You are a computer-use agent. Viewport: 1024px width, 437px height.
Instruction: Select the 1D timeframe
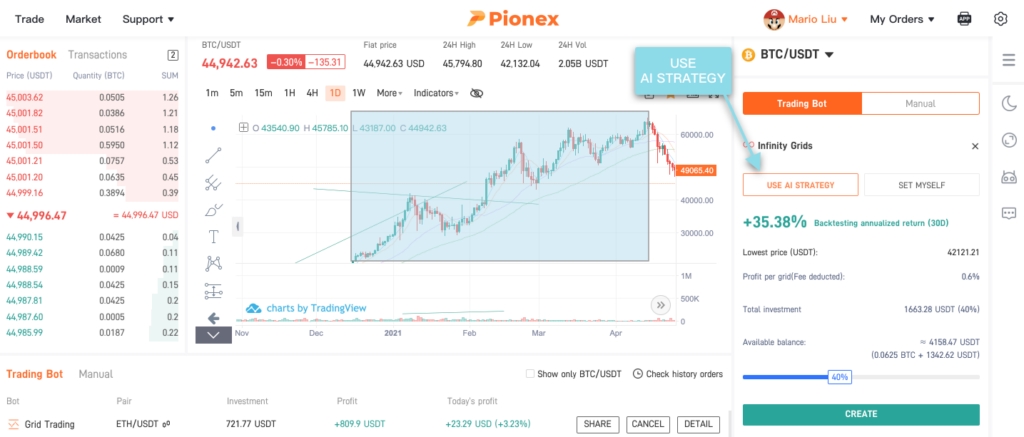pos(335,93)
